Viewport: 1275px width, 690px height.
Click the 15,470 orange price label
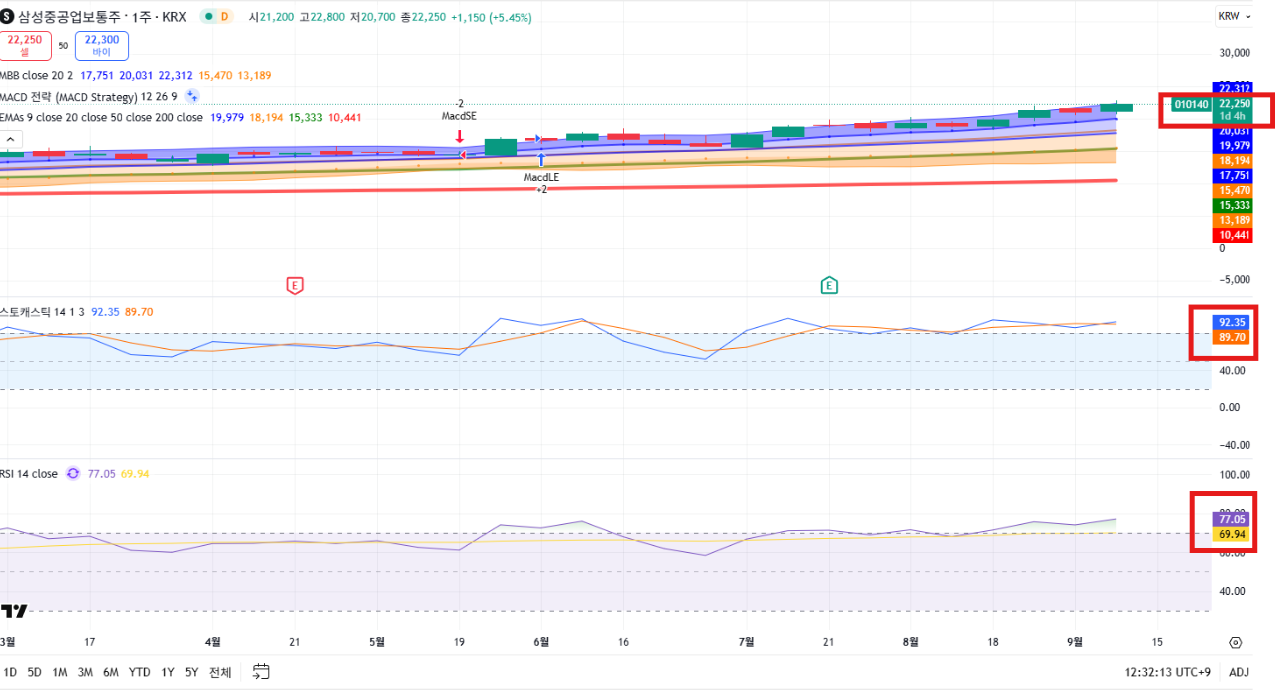tap(1232, 190)
